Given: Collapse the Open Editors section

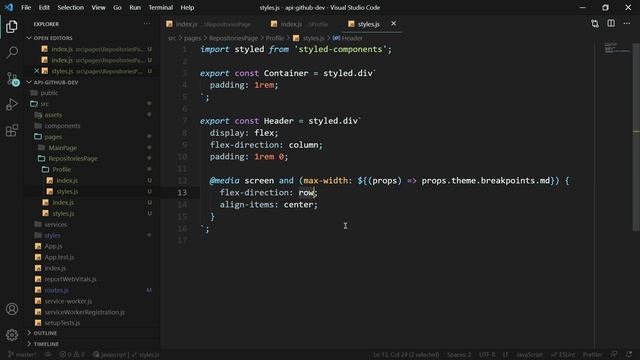Looking at the screenshot, I should 53,38.
